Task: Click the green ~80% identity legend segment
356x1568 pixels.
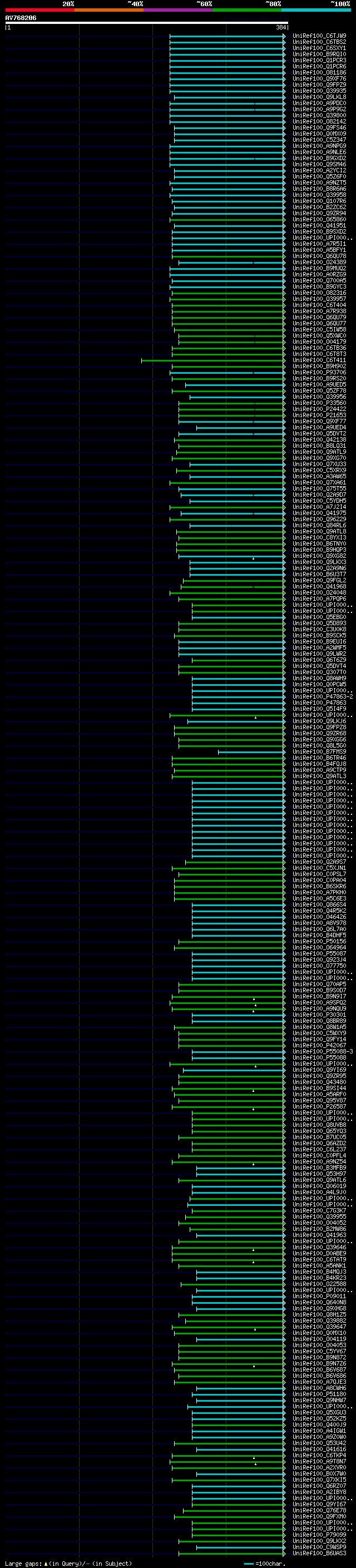Action: coord(247,10)
